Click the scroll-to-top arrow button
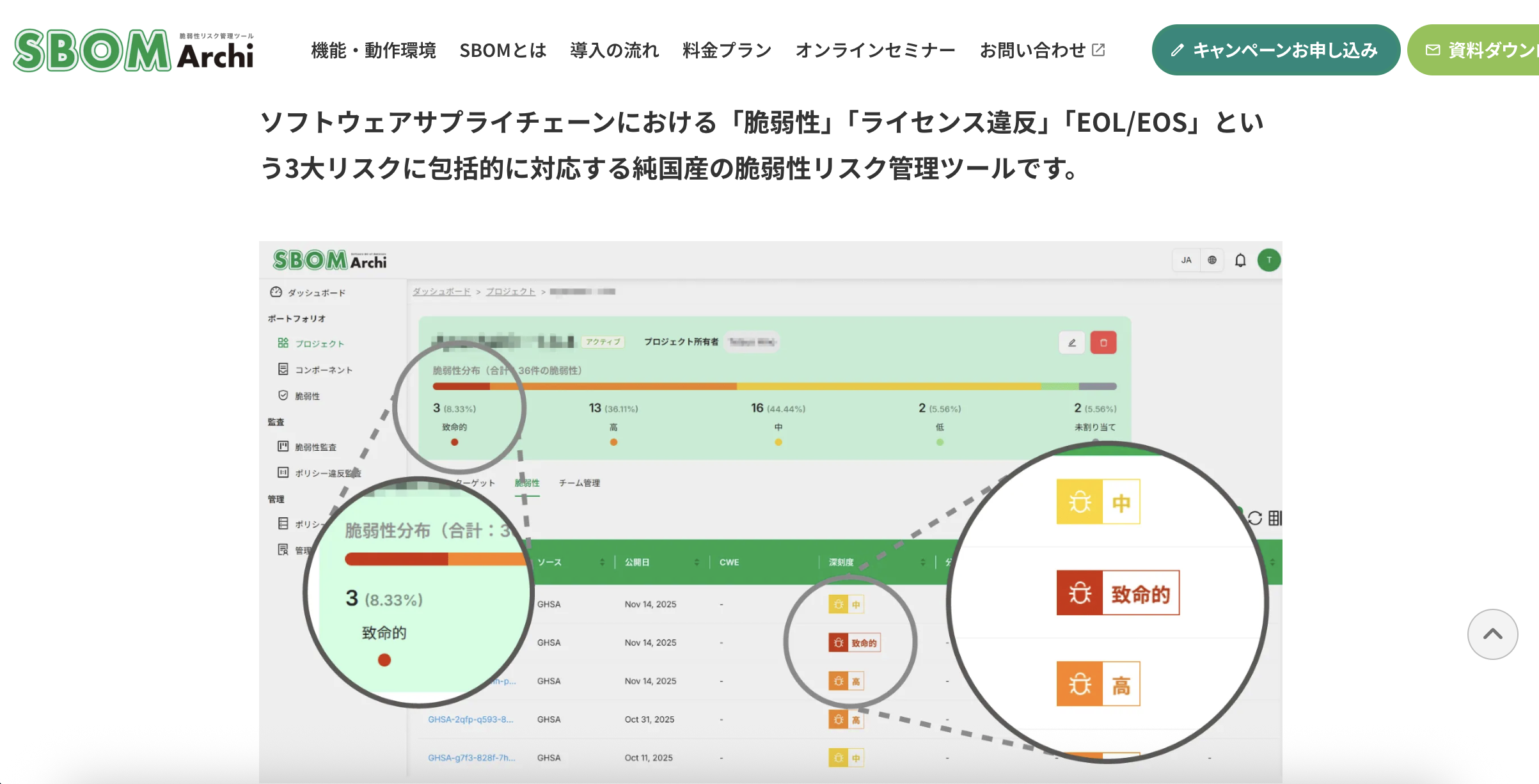The image size is (1539, 784). pyautogui.click(x=1493, y=634)
